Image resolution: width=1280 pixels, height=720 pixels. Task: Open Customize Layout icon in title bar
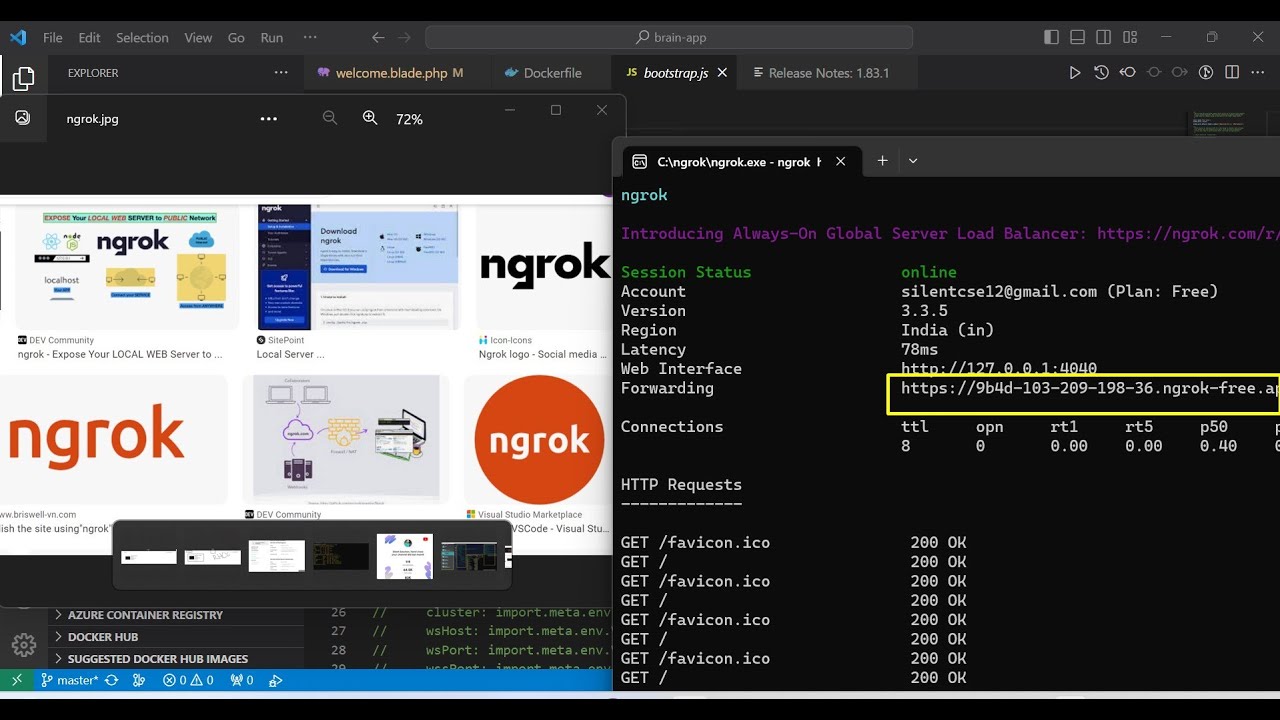pyautogui.click(x=1130, y=37)
